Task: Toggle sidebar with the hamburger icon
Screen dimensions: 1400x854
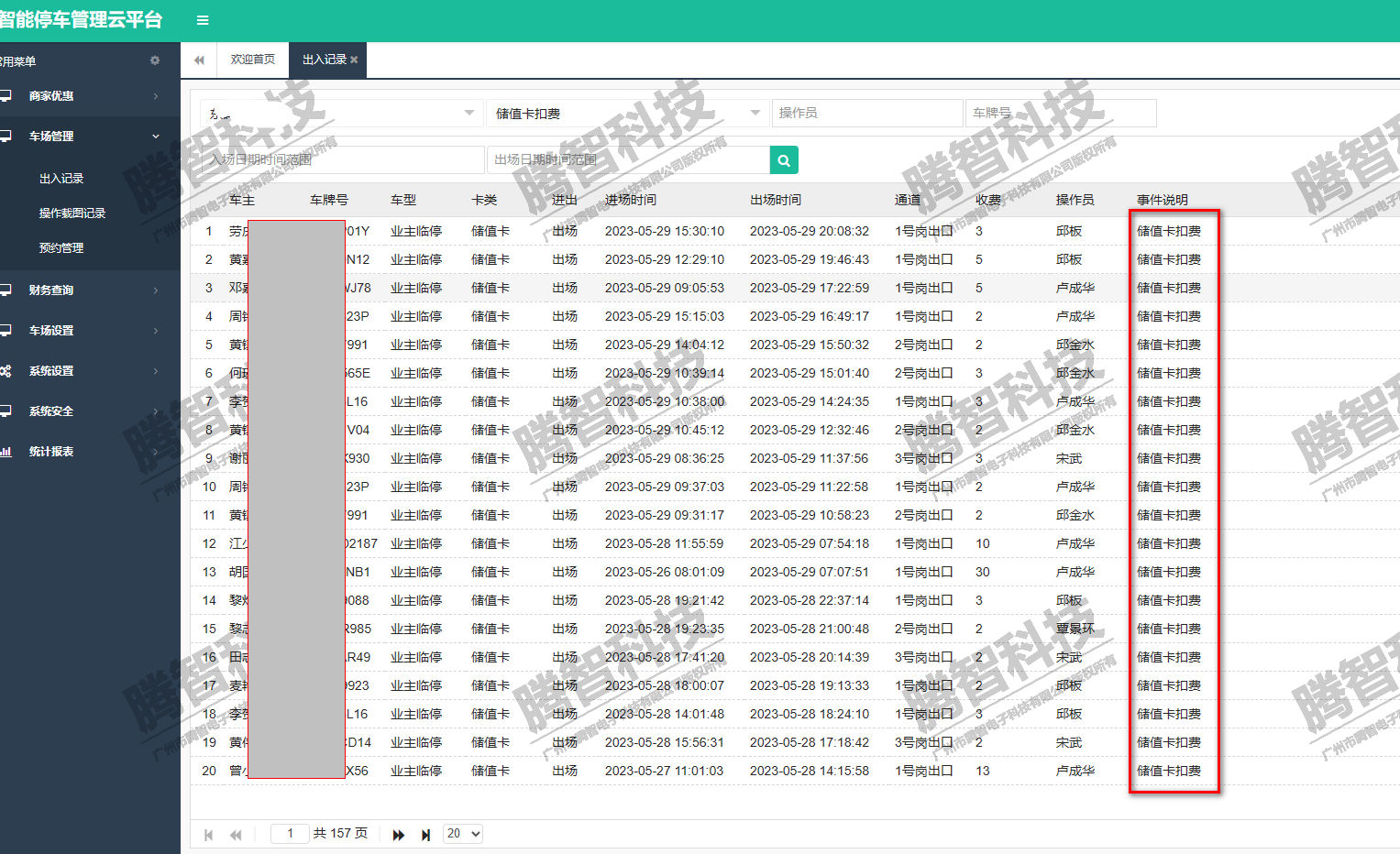Action: pyautogui.click(x=201, y=19)
